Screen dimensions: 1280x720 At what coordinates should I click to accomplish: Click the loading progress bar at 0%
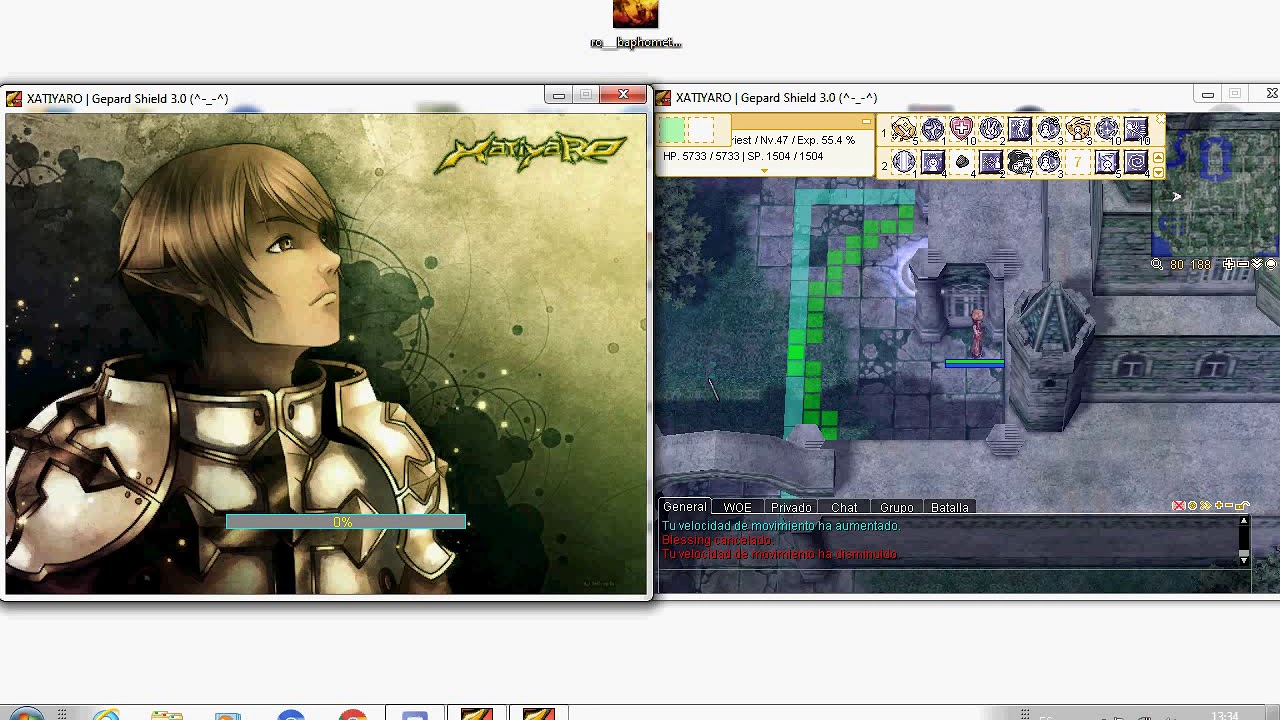point(345,522)
